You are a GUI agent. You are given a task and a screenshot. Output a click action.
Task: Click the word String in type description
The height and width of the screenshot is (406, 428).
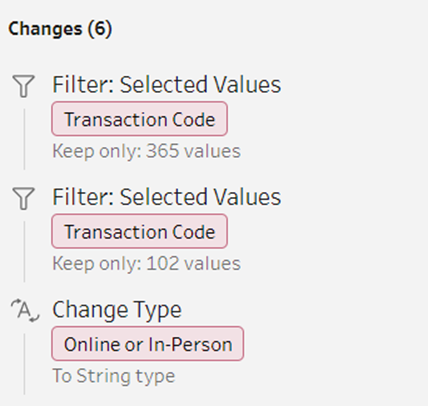coord(97,376)
